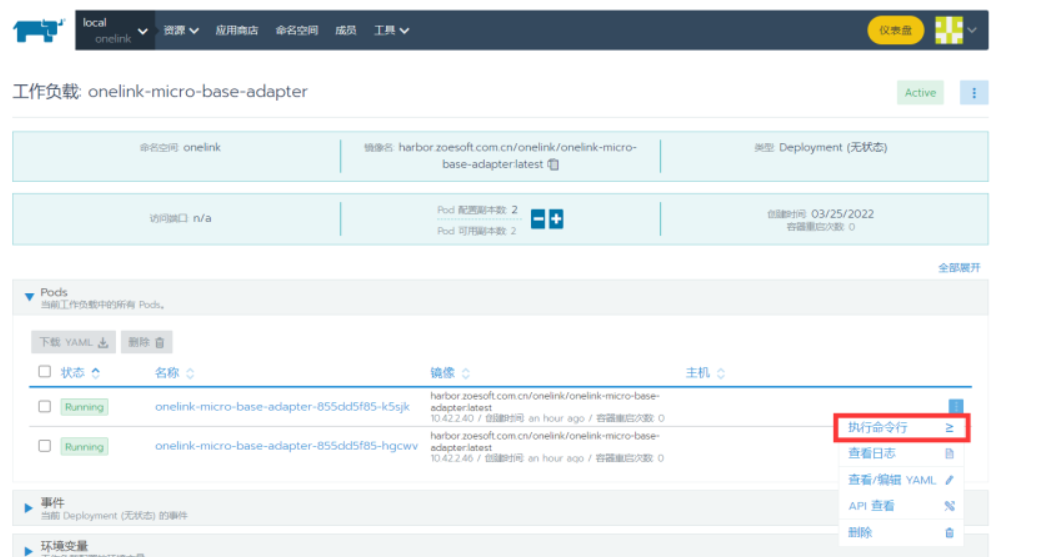Open pod onelink-micro-base-adapter-855dd5f85-hgcwv
Viewport: 1060px width, 557px height.
tap(286, 446)
